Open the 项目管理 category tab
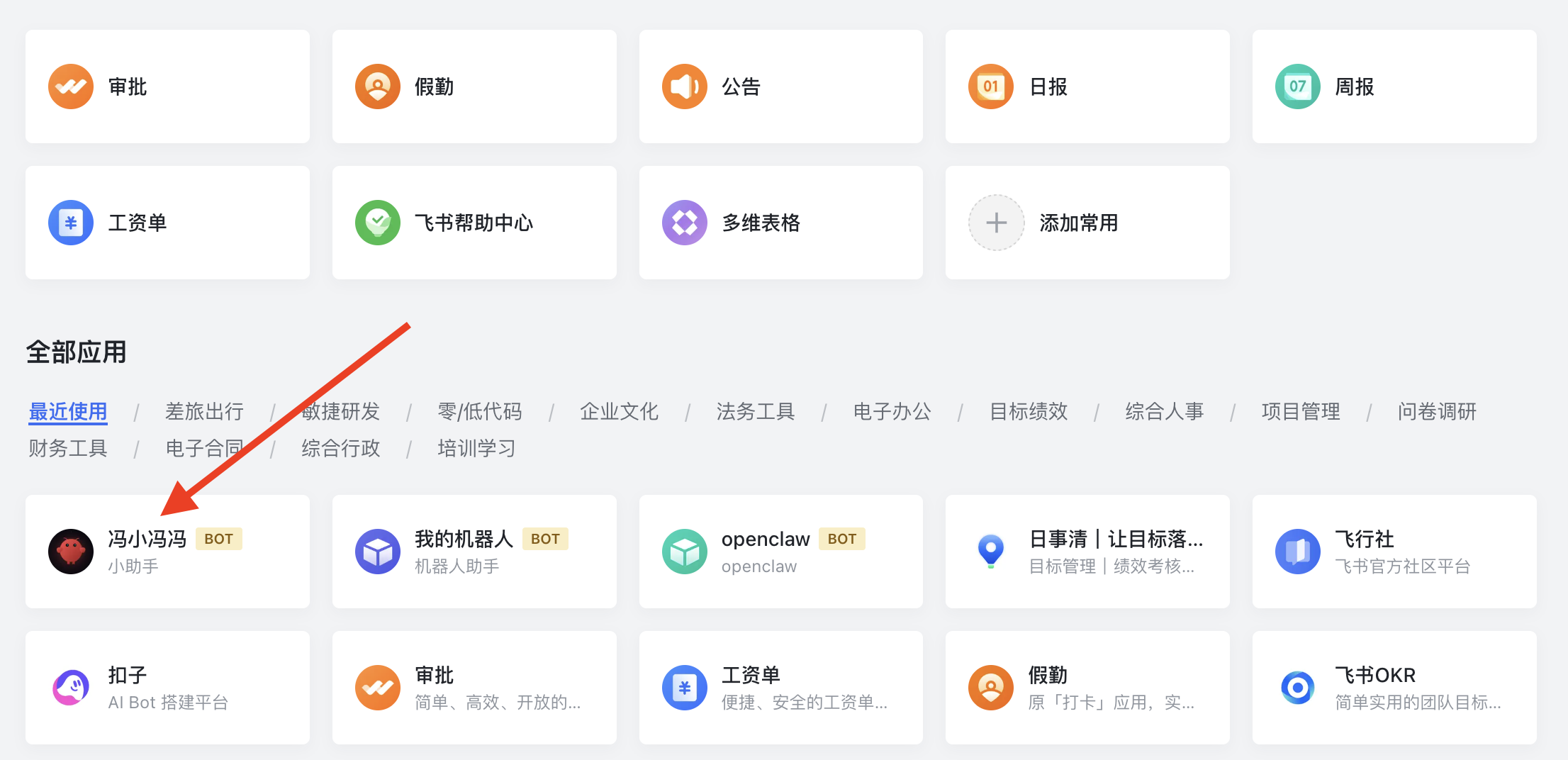 pos(1301,411)
